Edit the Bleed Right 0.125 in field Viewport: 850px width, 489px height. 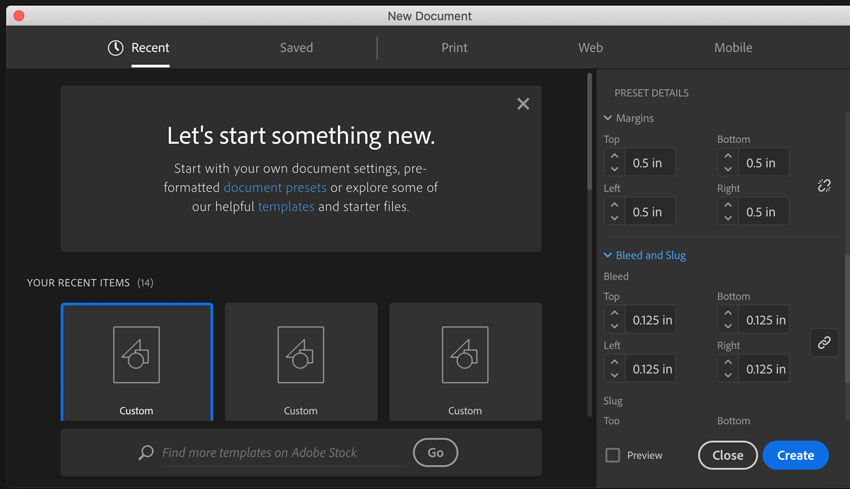coord(763,369)
